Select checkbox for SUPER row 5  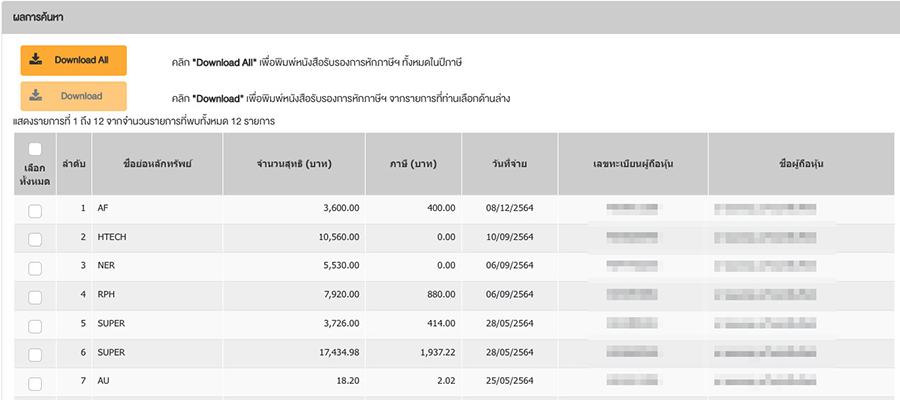coord(35,326)
